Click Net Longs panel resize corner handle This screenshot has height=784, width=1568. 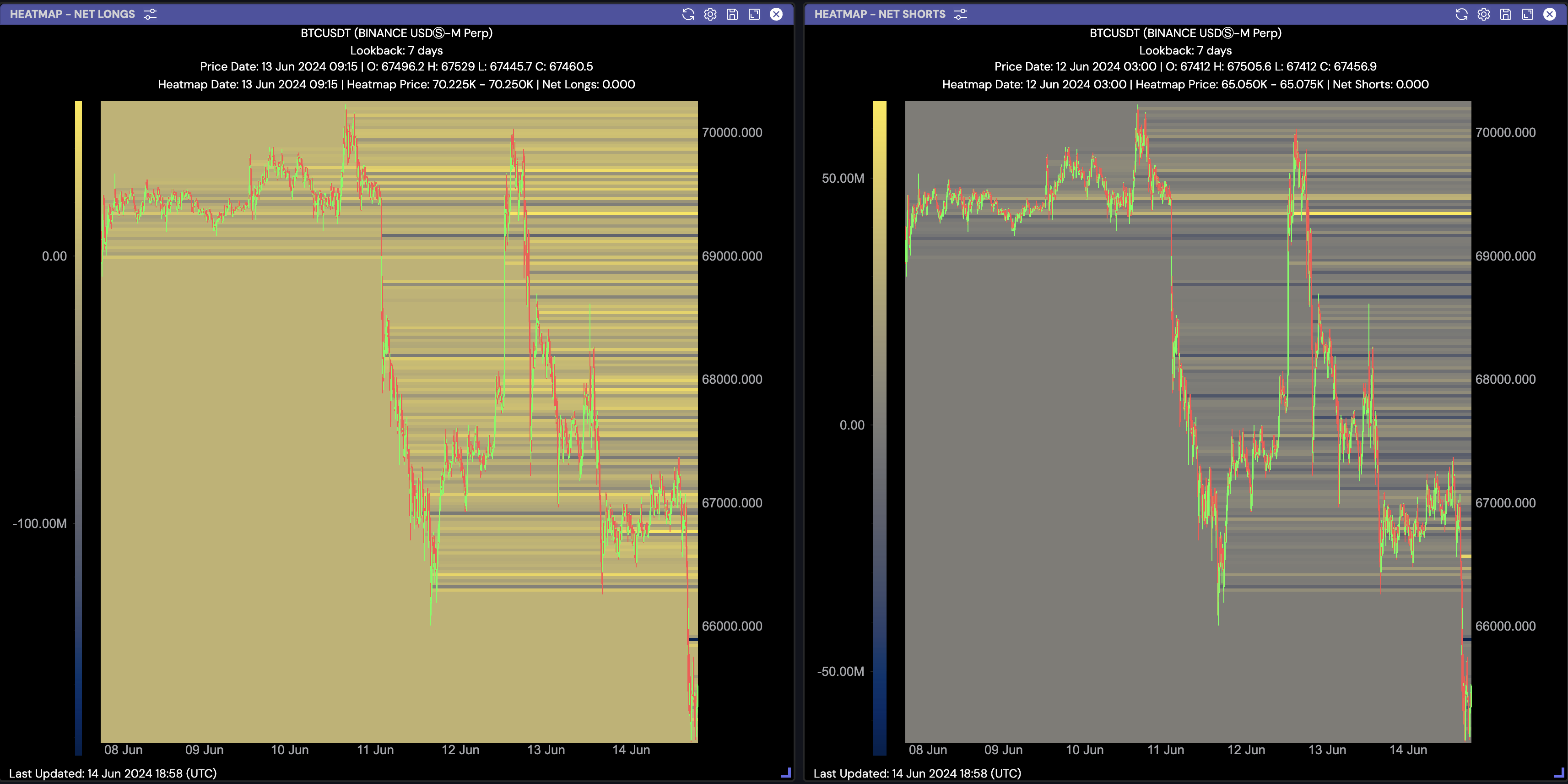click(x=786, y=773)
